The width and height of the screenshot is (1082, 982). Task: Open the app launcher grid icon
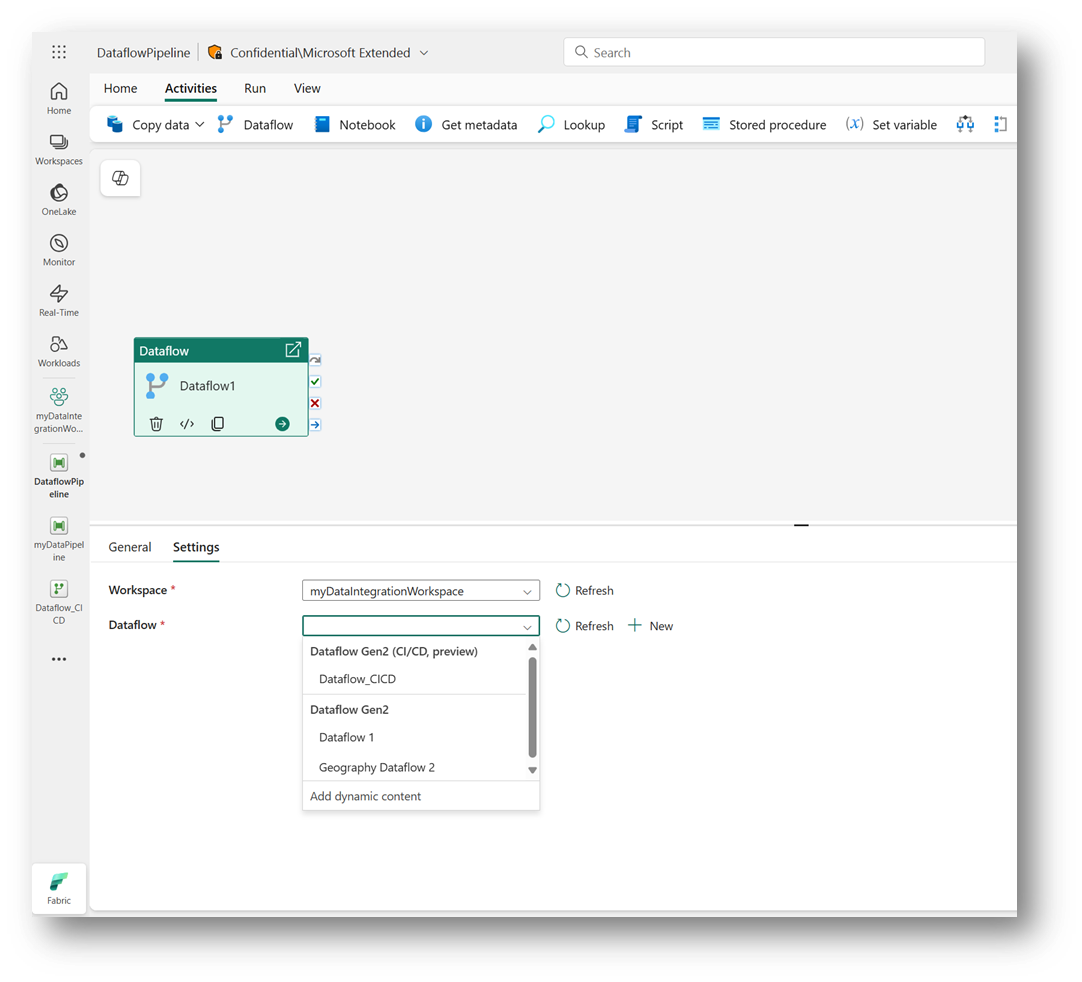point(59,52)
